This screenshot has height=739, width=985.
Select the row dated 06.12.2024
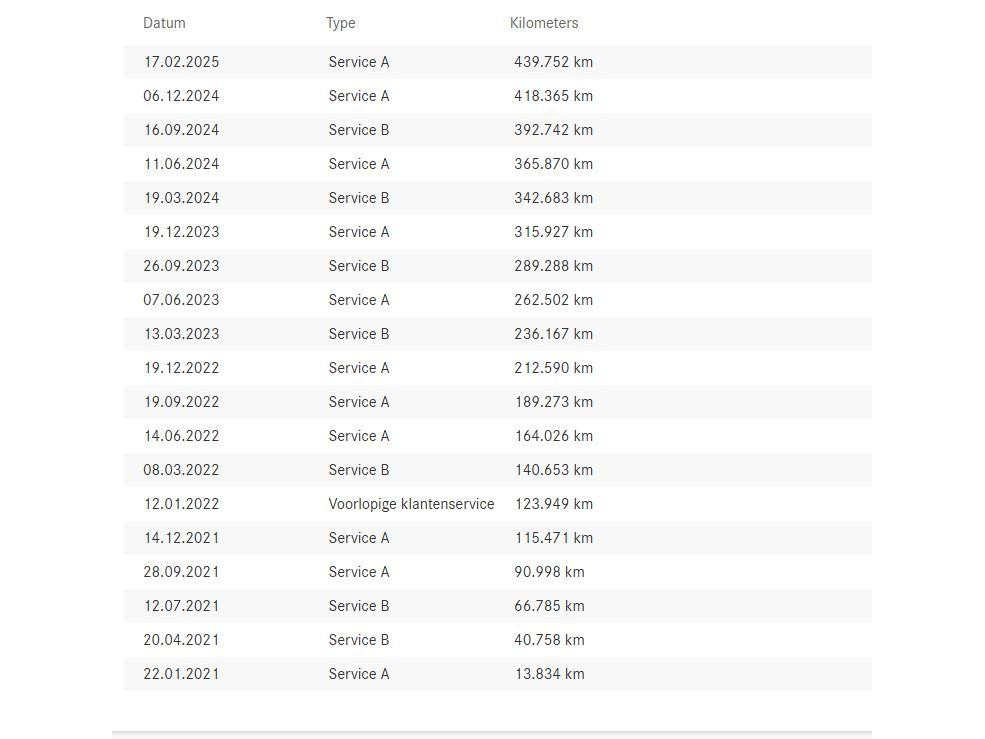point(497,96)
